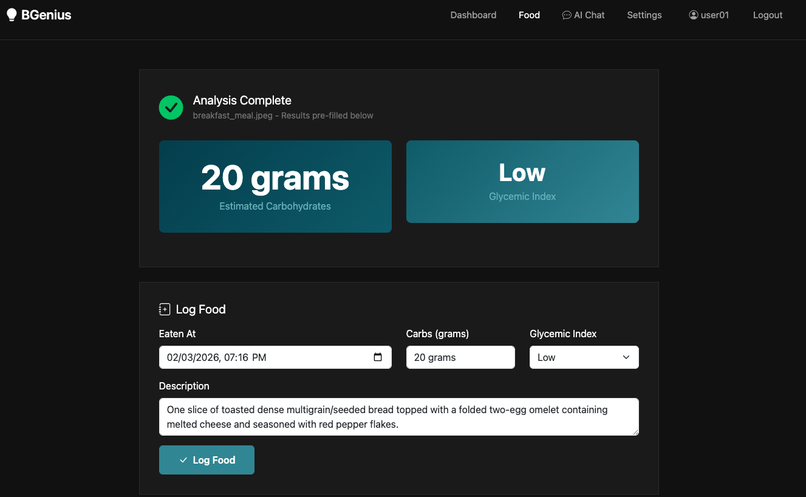Go to the Food tab
The width and height of the screenshot is (806, 497).
[x=529, y=15]
